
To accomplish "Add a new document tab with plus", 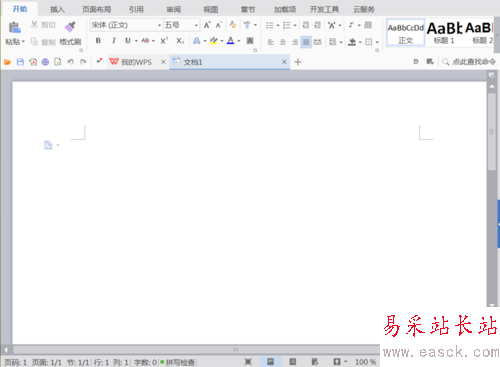I will point(298,62).
